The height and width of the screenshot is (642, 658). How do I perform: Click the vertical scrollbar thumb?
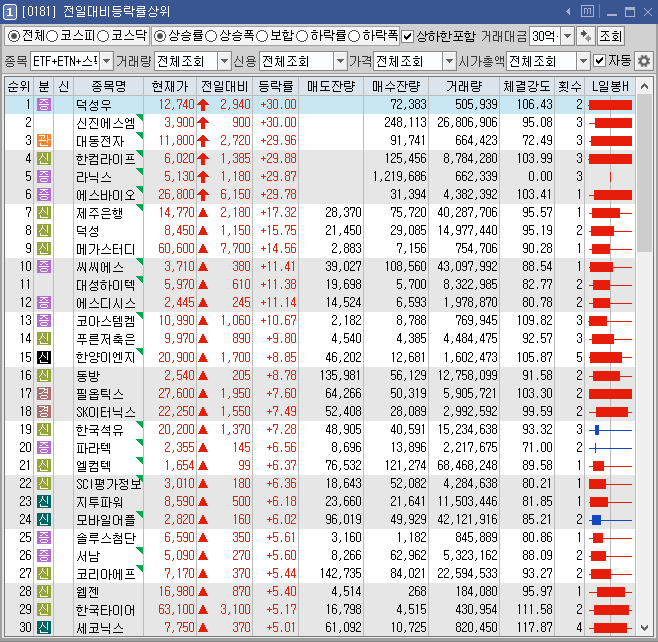644,174
